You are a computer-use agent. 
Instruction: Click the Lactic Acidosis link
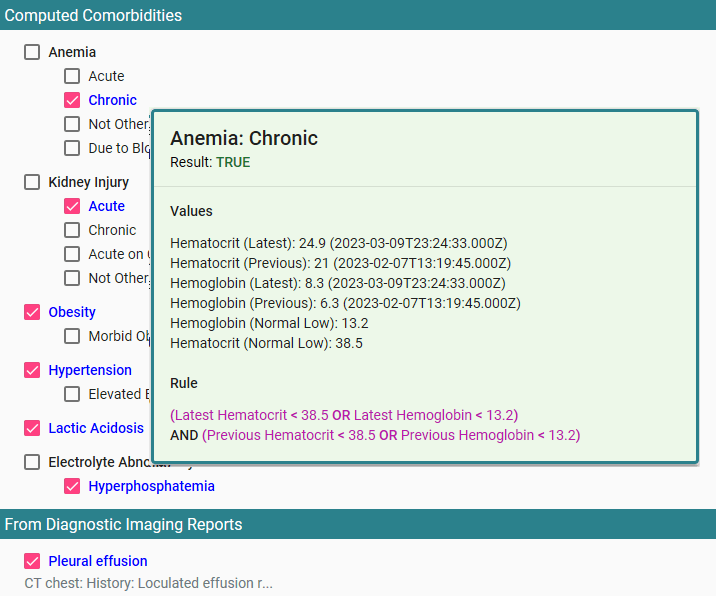pos(96,428)
